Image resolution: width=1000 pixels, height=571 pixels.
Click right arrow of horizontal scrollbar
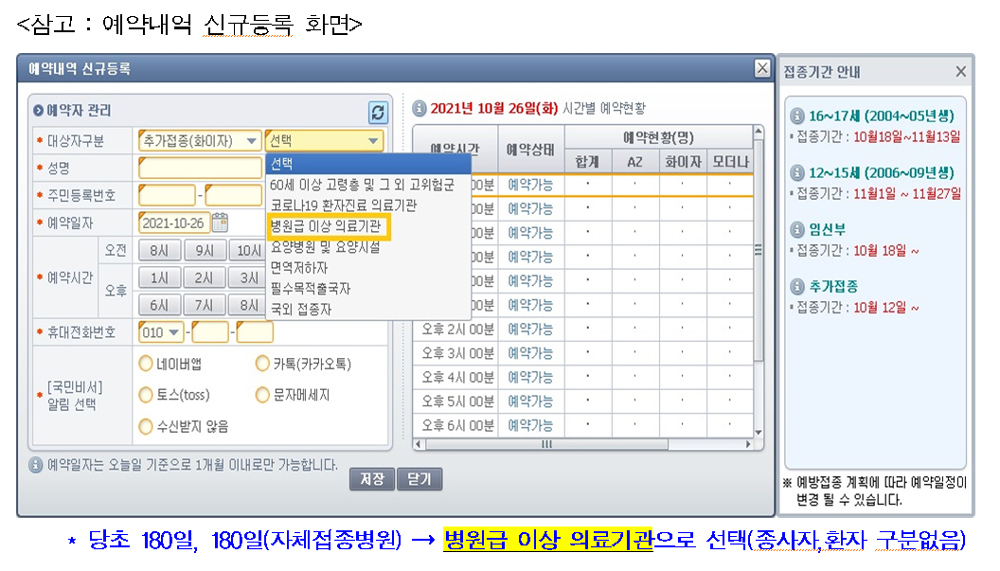(748, 444)
